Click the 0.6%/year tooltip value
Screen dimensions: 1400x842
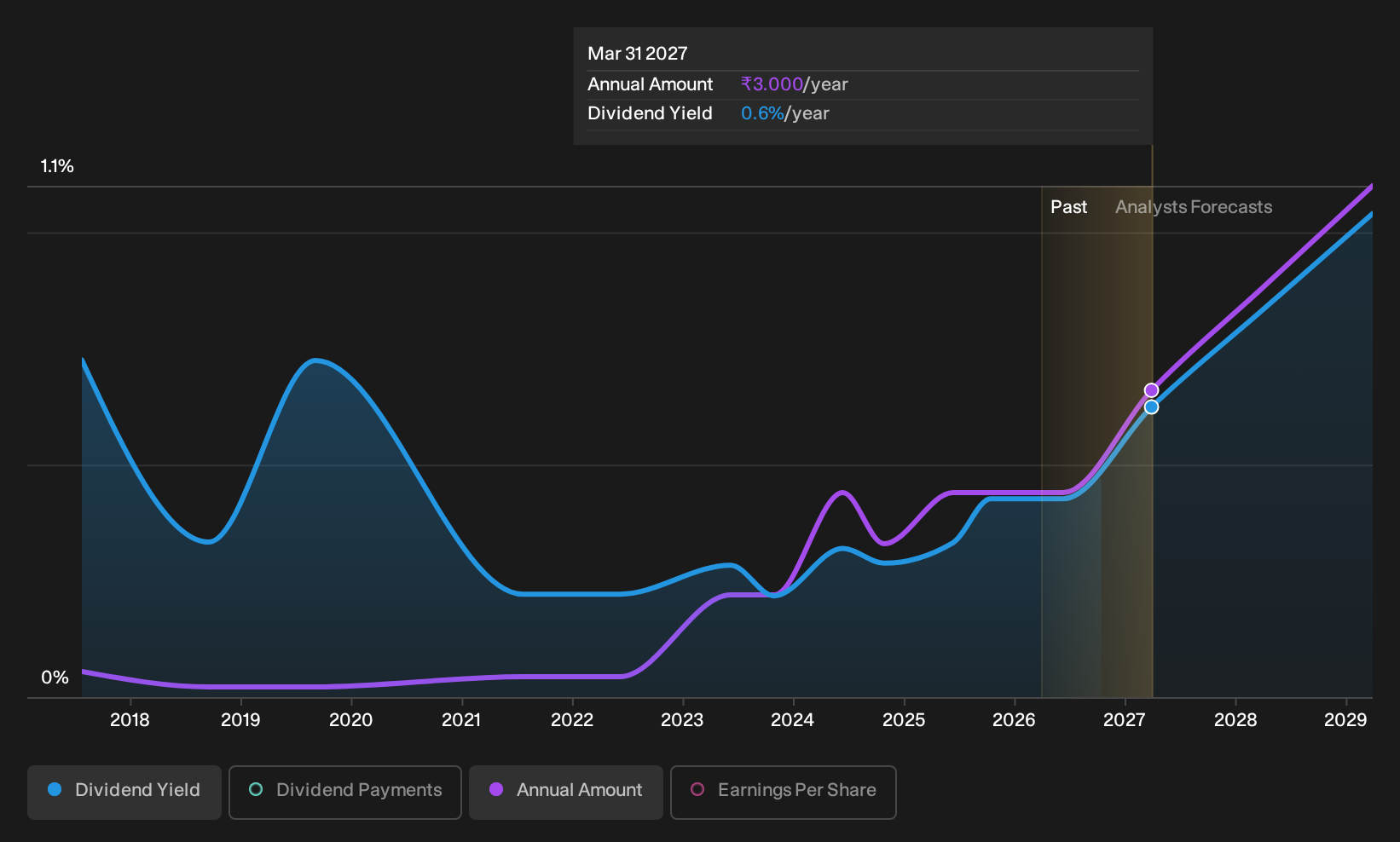point(784,113)
